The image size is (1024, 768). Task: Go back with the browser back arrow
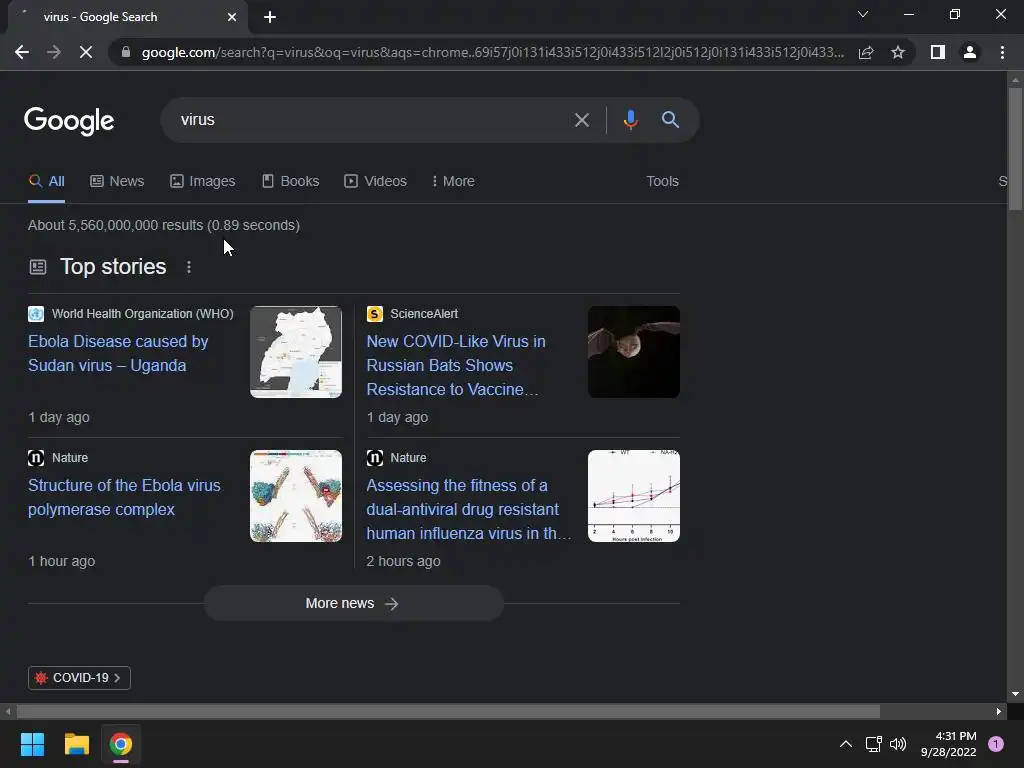[x=22, y=52]
